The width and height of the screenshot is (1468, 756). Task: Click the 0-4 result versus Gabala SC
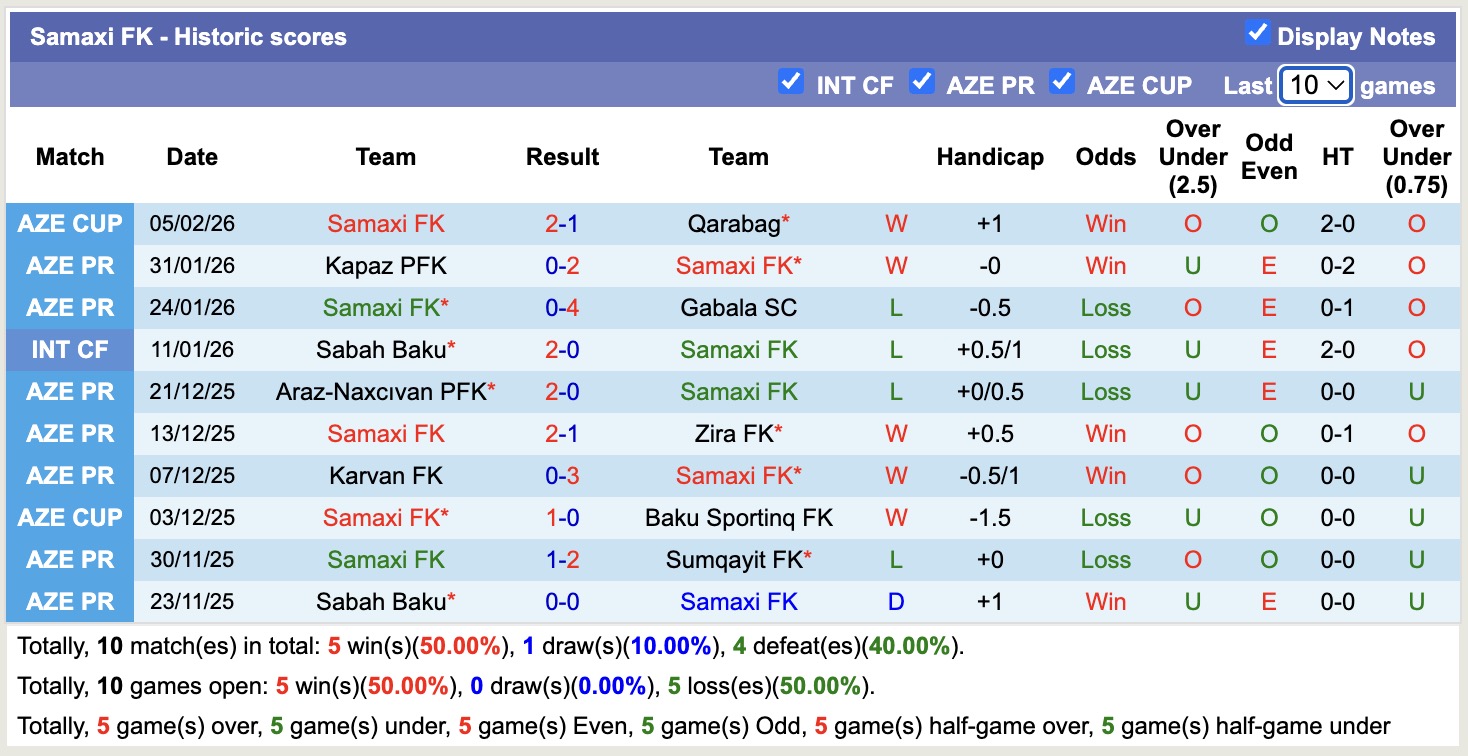click(562, 308)
